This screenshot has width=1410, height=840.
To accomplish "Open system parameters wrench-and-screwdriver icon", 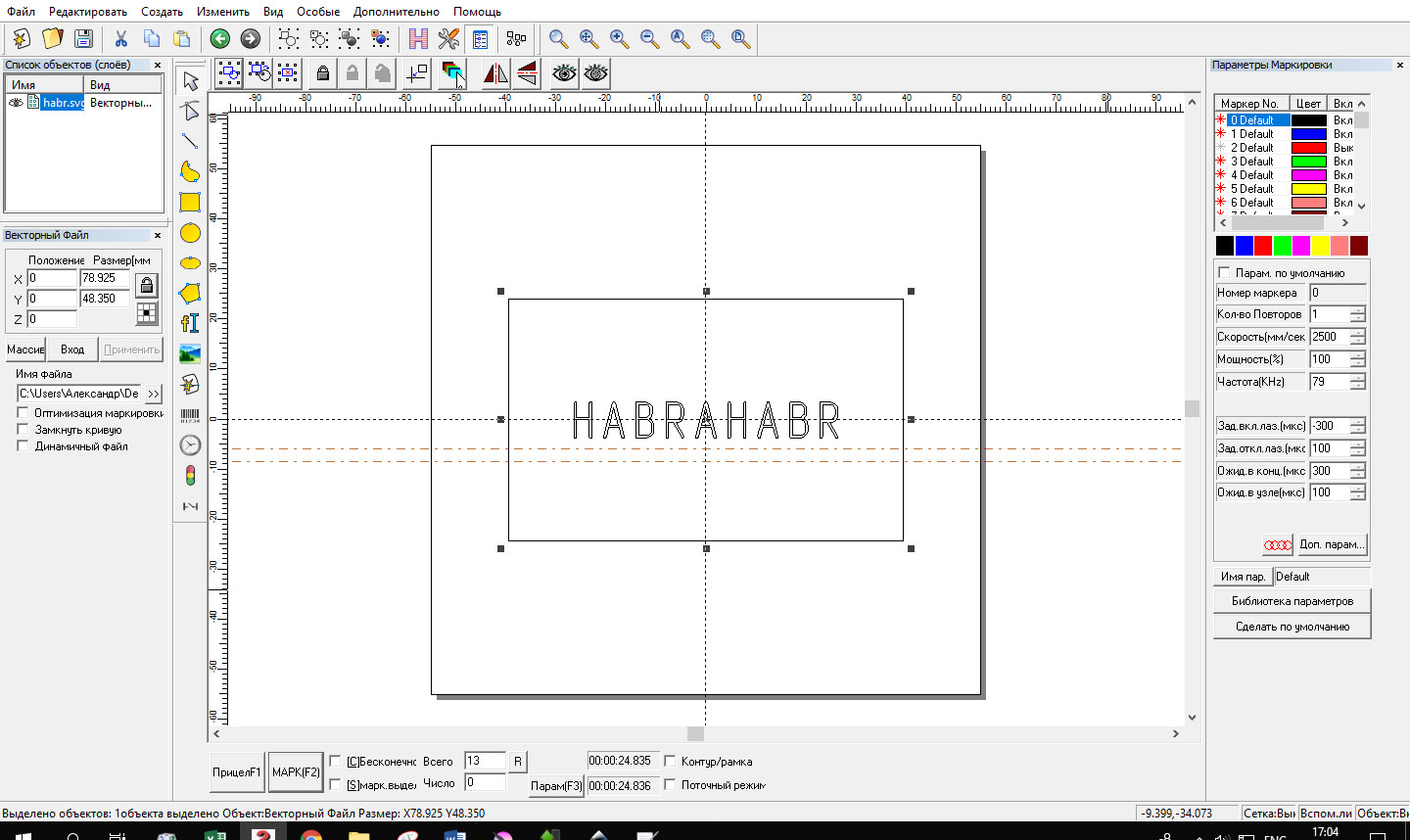I will (448, 38).
